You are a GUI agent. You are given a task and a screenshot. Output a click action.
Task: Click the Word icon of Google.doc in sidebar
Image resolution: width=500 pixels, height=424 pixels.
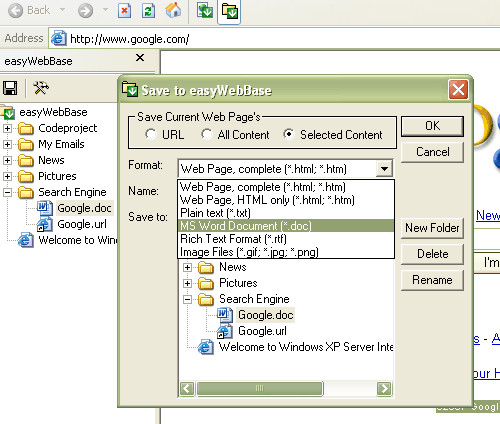[x=44, y=208]
